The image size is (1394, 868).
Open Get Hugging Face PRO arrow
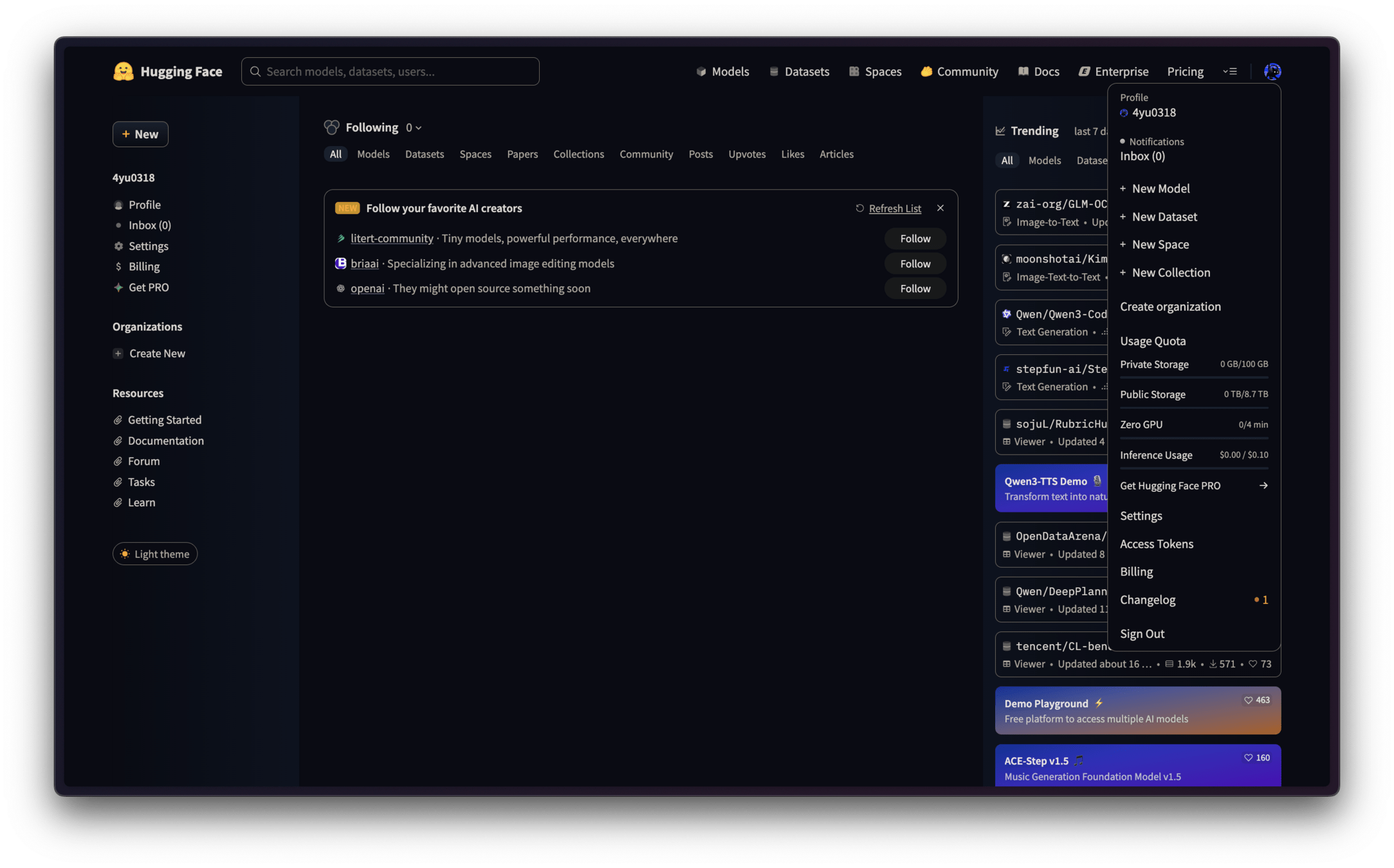1263,486
